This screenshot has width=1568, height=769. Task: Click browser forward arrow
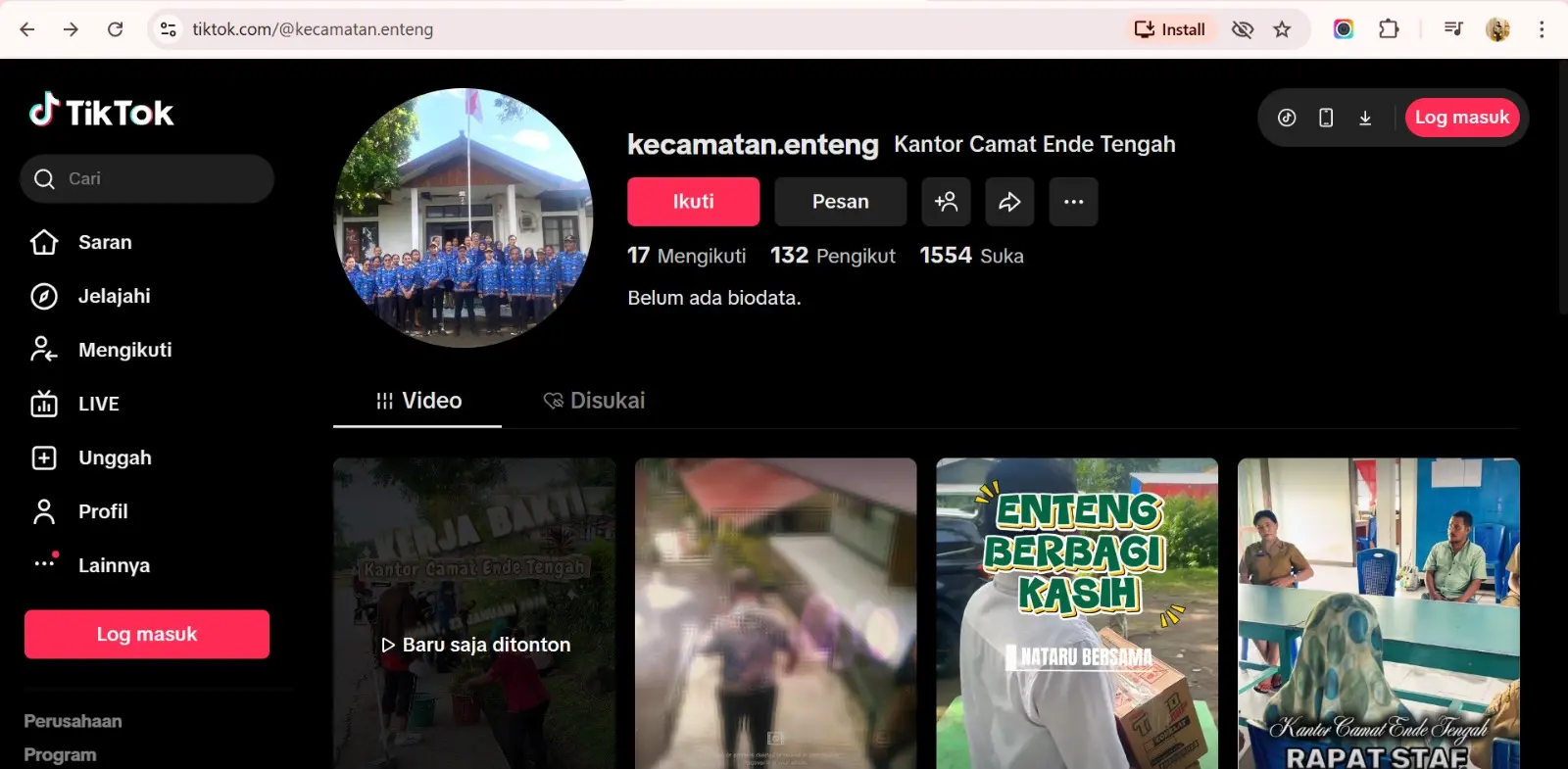point(71,29)
